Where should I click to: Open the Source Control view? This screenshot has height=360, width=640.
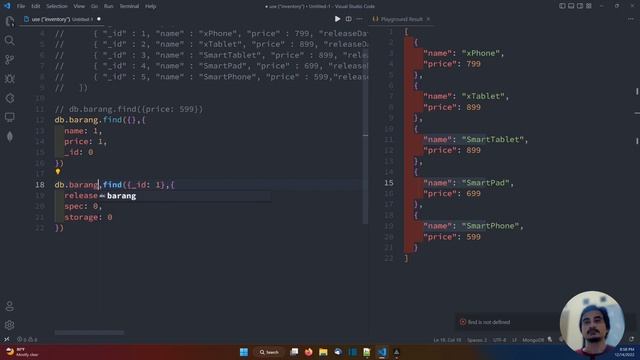coord(10,60)
